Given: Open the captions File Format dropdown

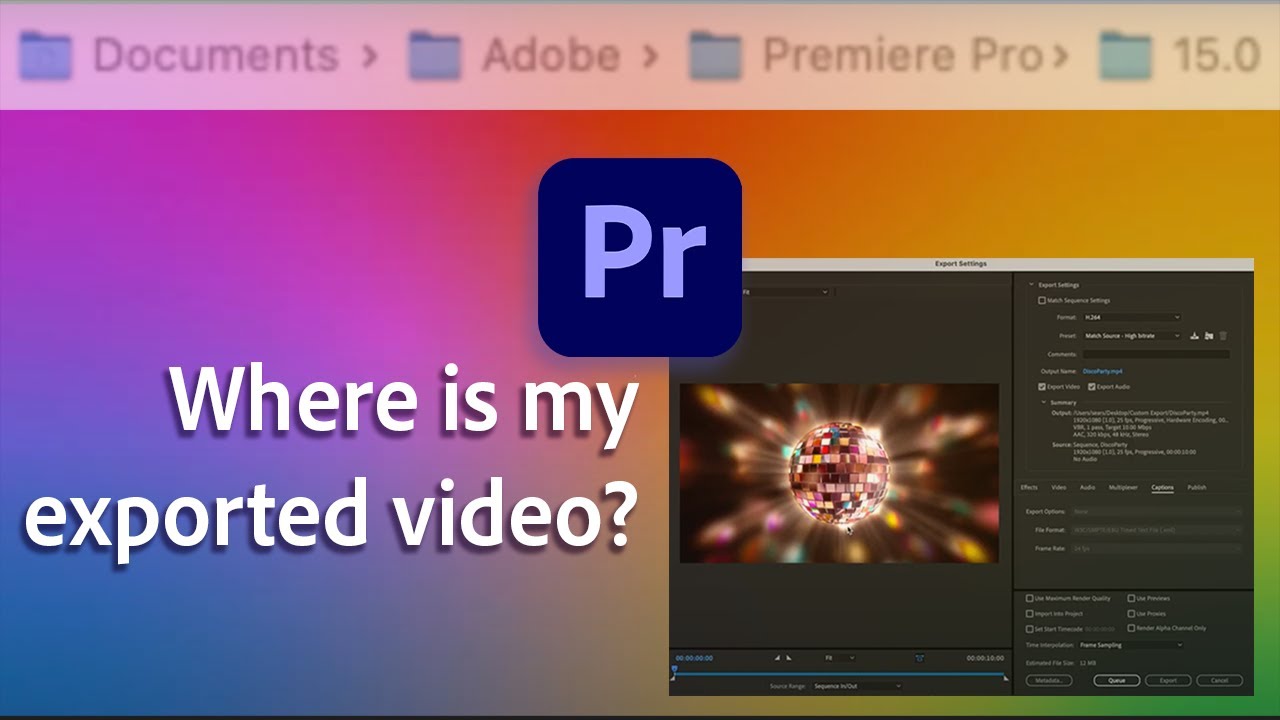Looking at the screenshot, I should tap(1157, 530).
